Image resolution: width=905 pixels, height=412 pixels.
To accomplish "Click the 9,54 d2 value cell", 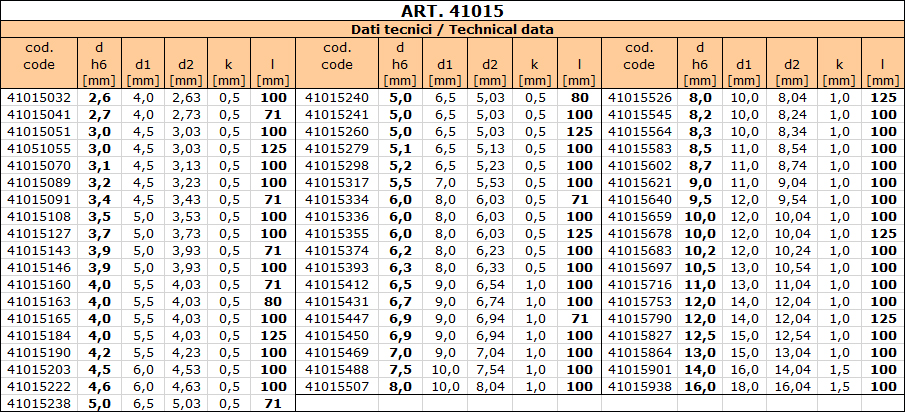I will [x=791, y=200].
